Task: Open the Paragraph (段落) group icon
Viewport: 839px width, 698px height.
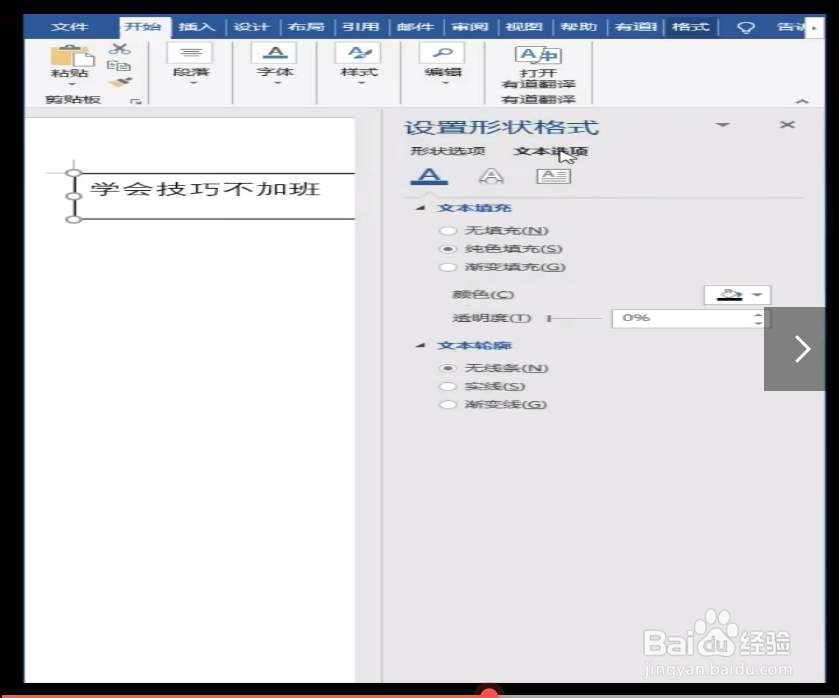Action: coord(190,53)
